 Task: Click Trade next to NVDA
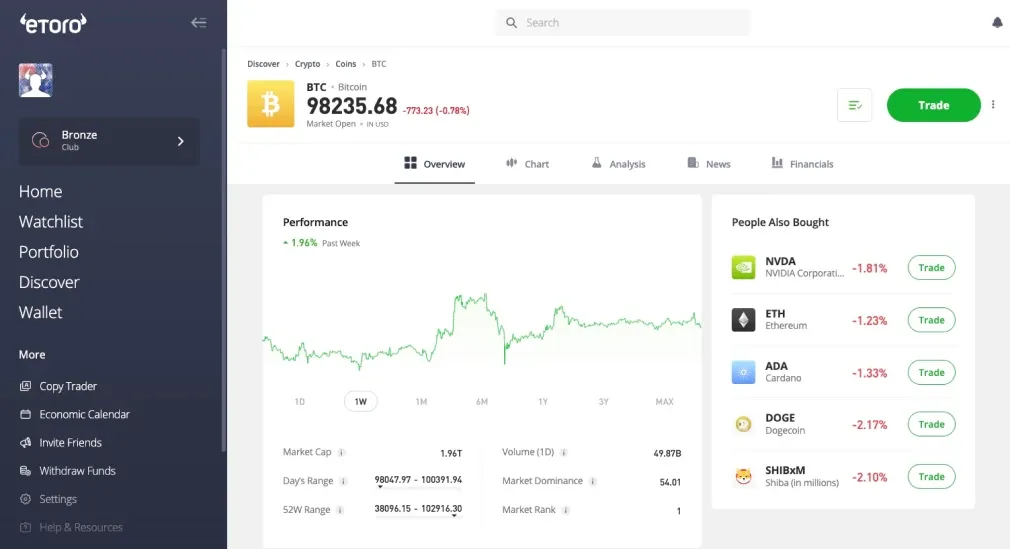(931, 268)
